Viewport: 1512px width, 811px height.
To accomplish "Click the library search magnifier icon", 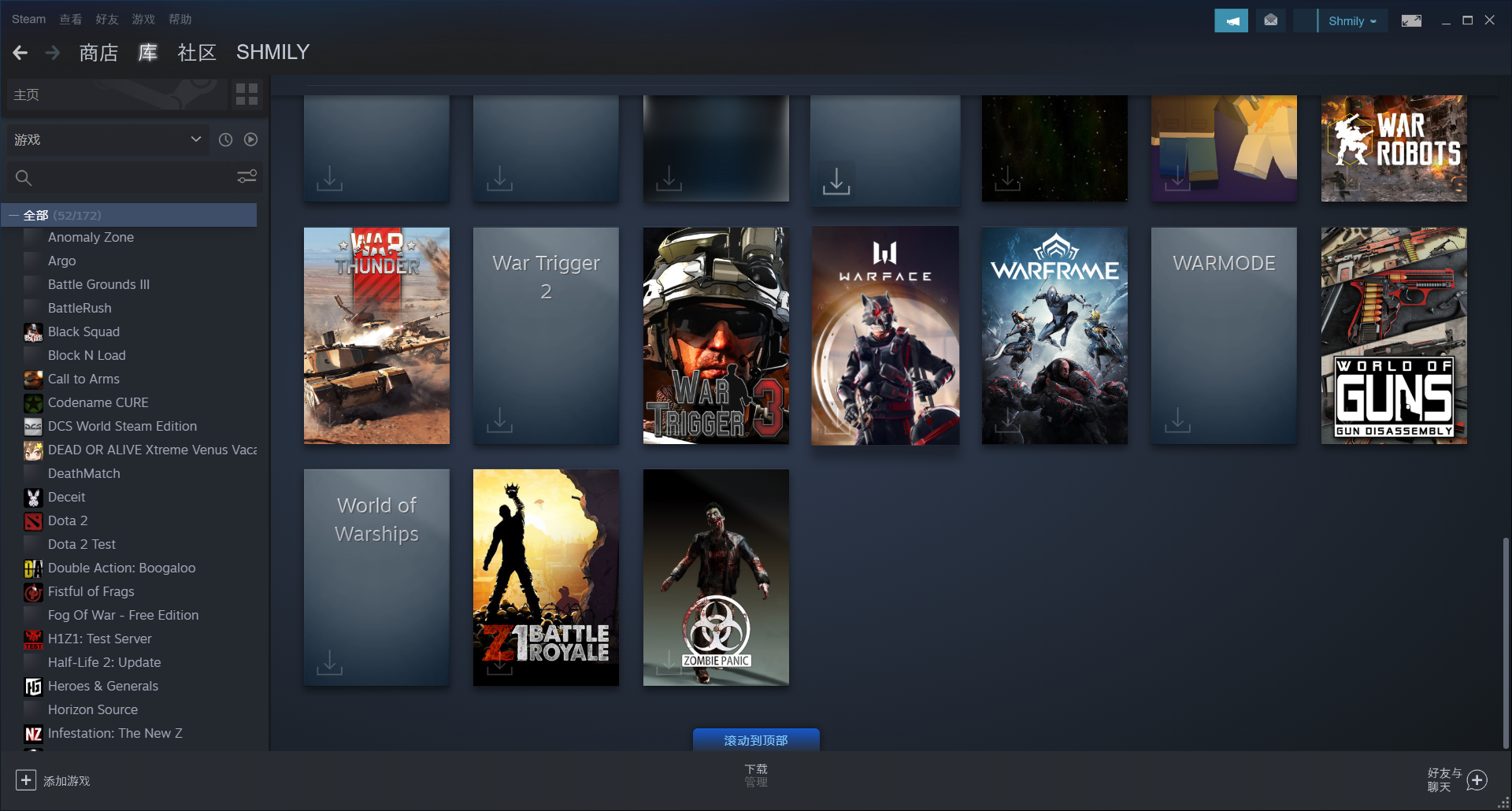I will click(x=24, y=178).
